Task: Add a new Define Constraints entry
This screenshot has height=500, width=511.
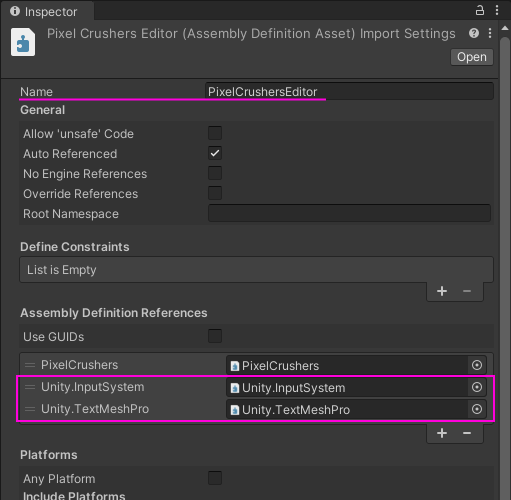Action: [x=442, y=291]
